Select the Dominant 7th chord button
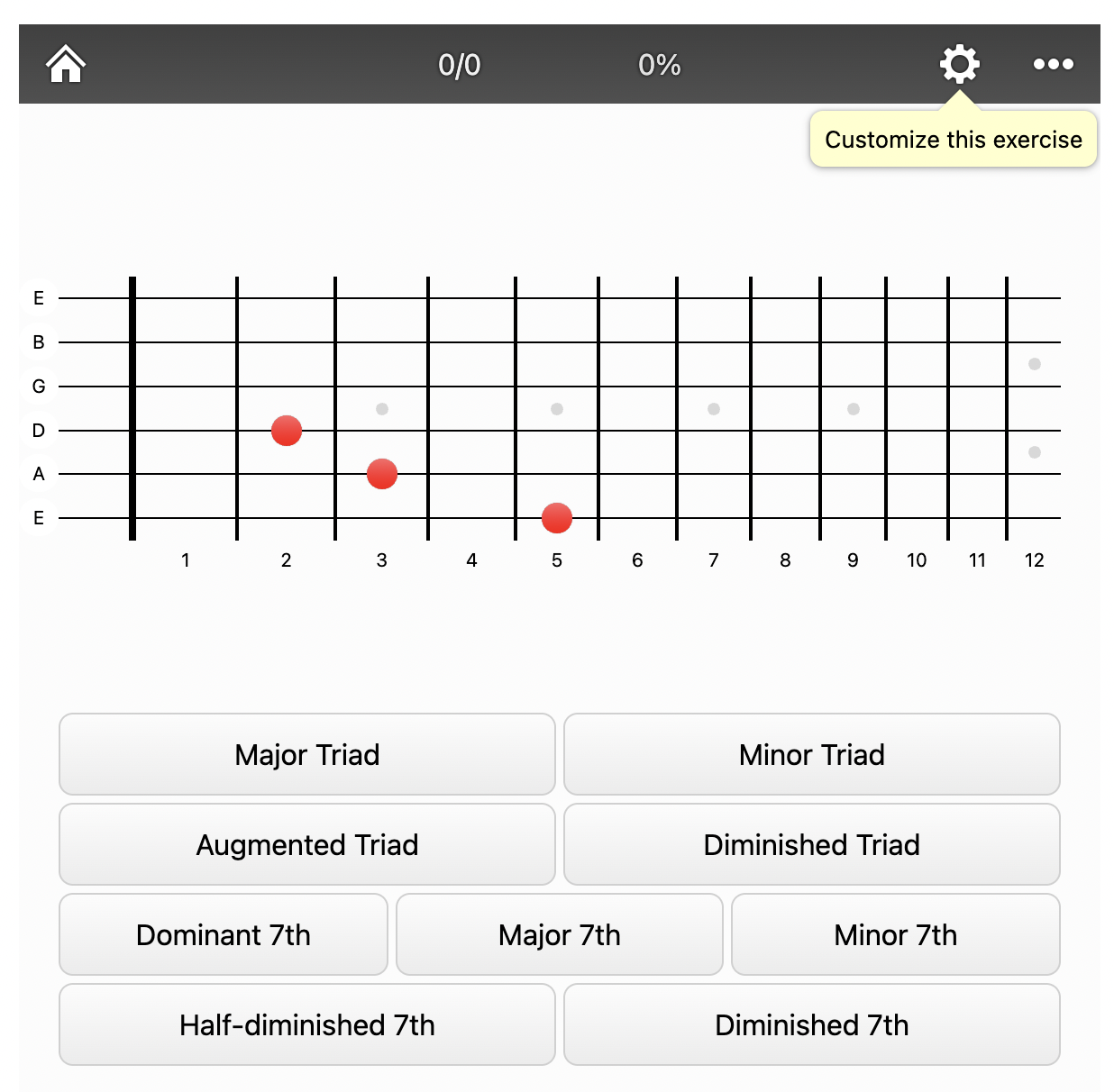 pos(224,934)
